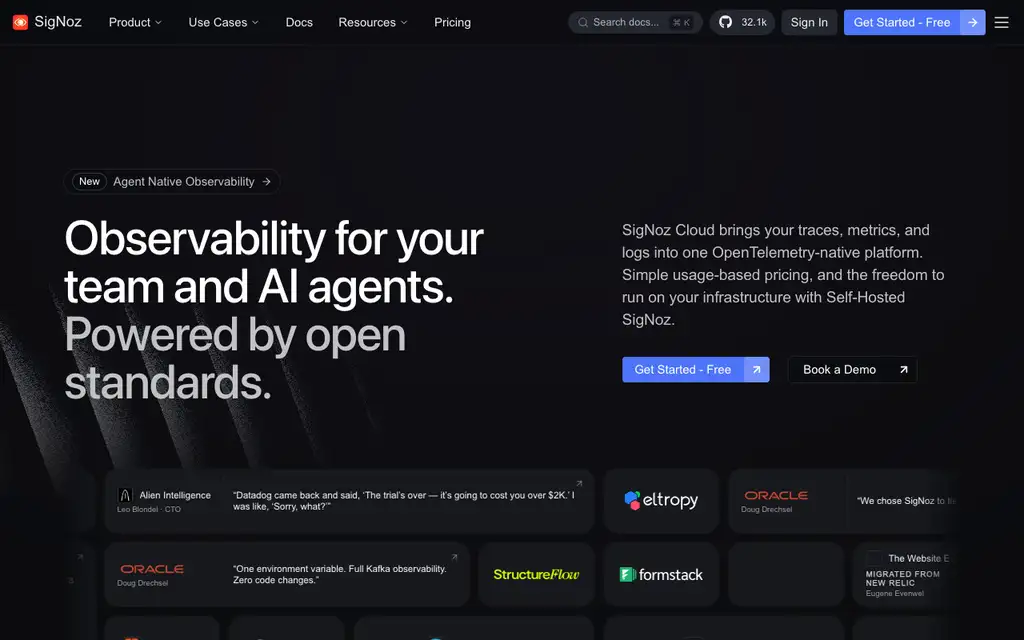Screen dimensions: 1024x640
Task: Open the formstack logo card
Action: pyautogui.click(x=661, y=575)
